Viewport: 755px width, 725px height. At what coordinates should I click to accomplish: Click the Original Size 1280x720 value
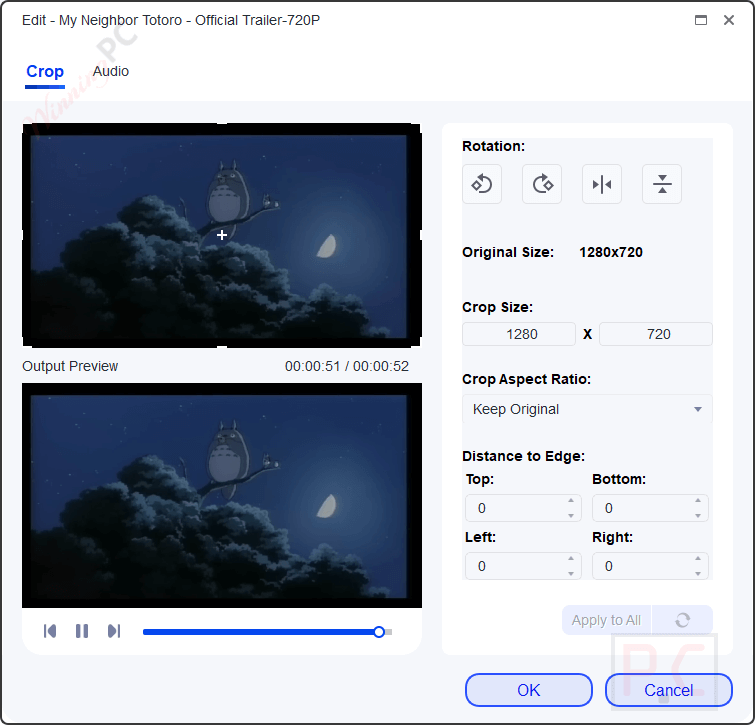(x=611, y=252)
